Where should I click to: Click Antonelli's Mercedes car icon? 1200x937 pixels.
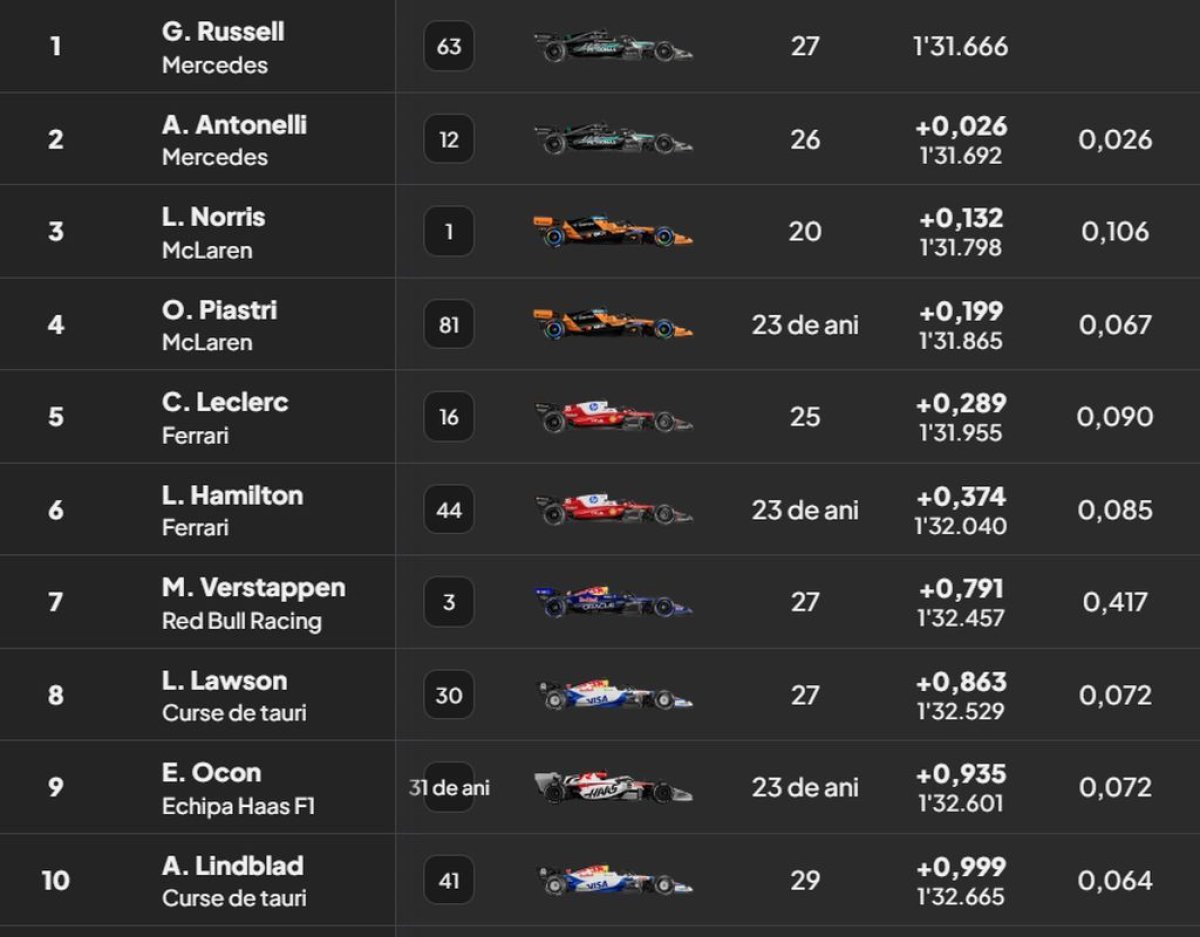coord(612,139)
